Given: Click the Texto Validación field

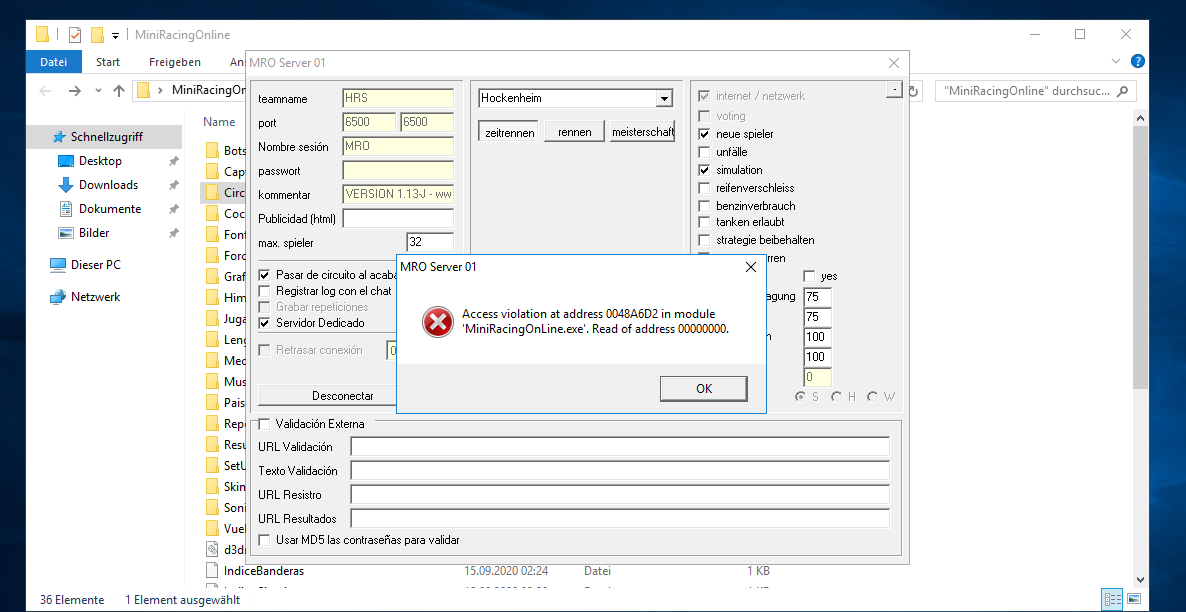Looking at the screenshot, I should (x=620, y=471).
